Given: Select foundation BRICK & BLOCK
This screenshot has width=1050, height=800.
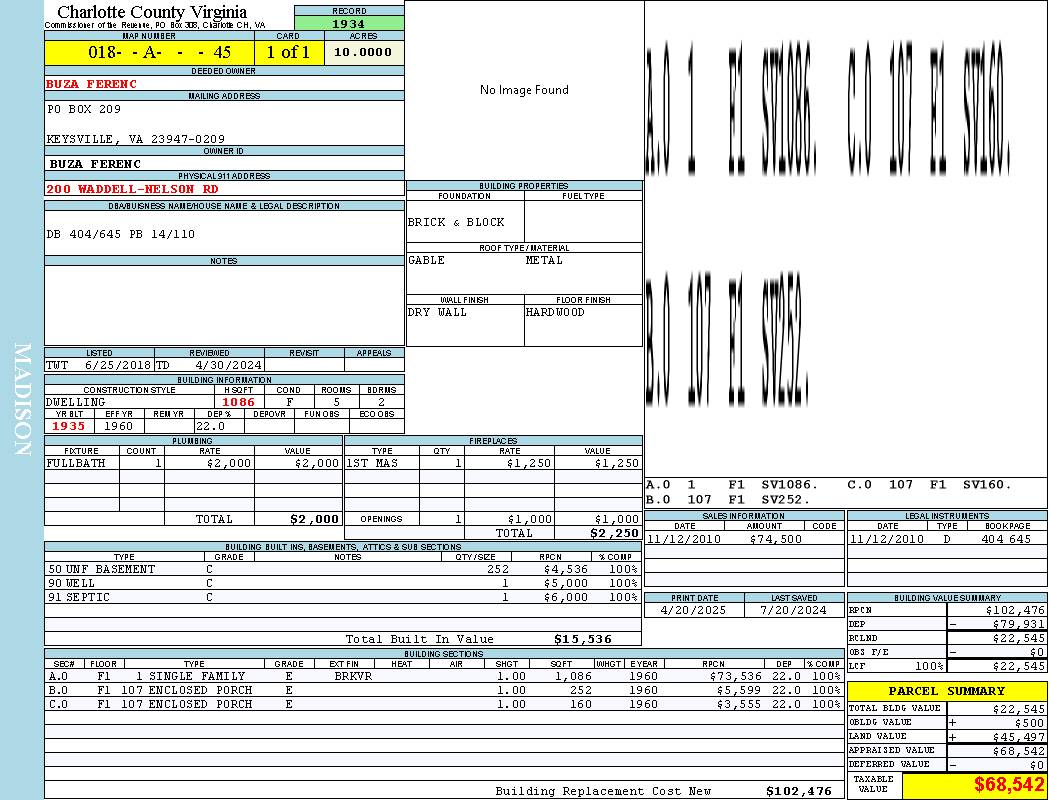Looking at the screenshot, I should [456, 222].
